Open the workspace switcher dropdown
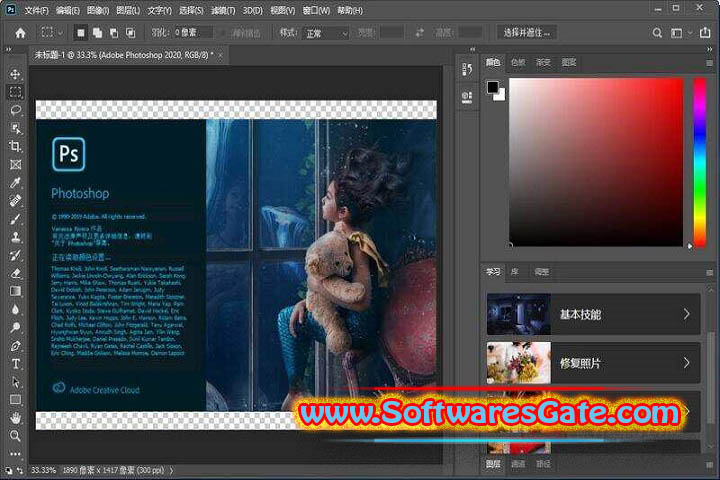 680,33
